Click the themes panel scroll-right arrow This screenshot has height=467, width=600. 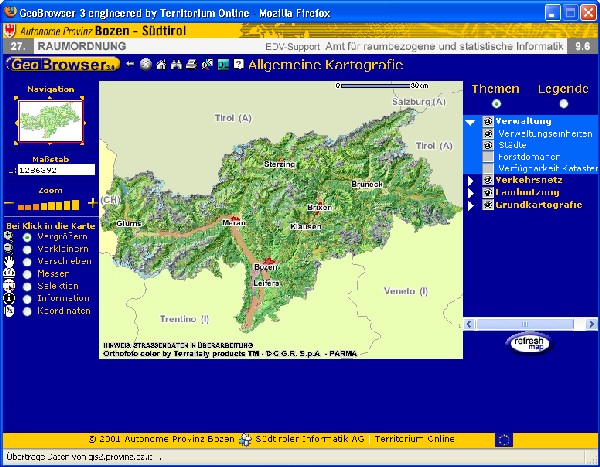pos(592,324)
